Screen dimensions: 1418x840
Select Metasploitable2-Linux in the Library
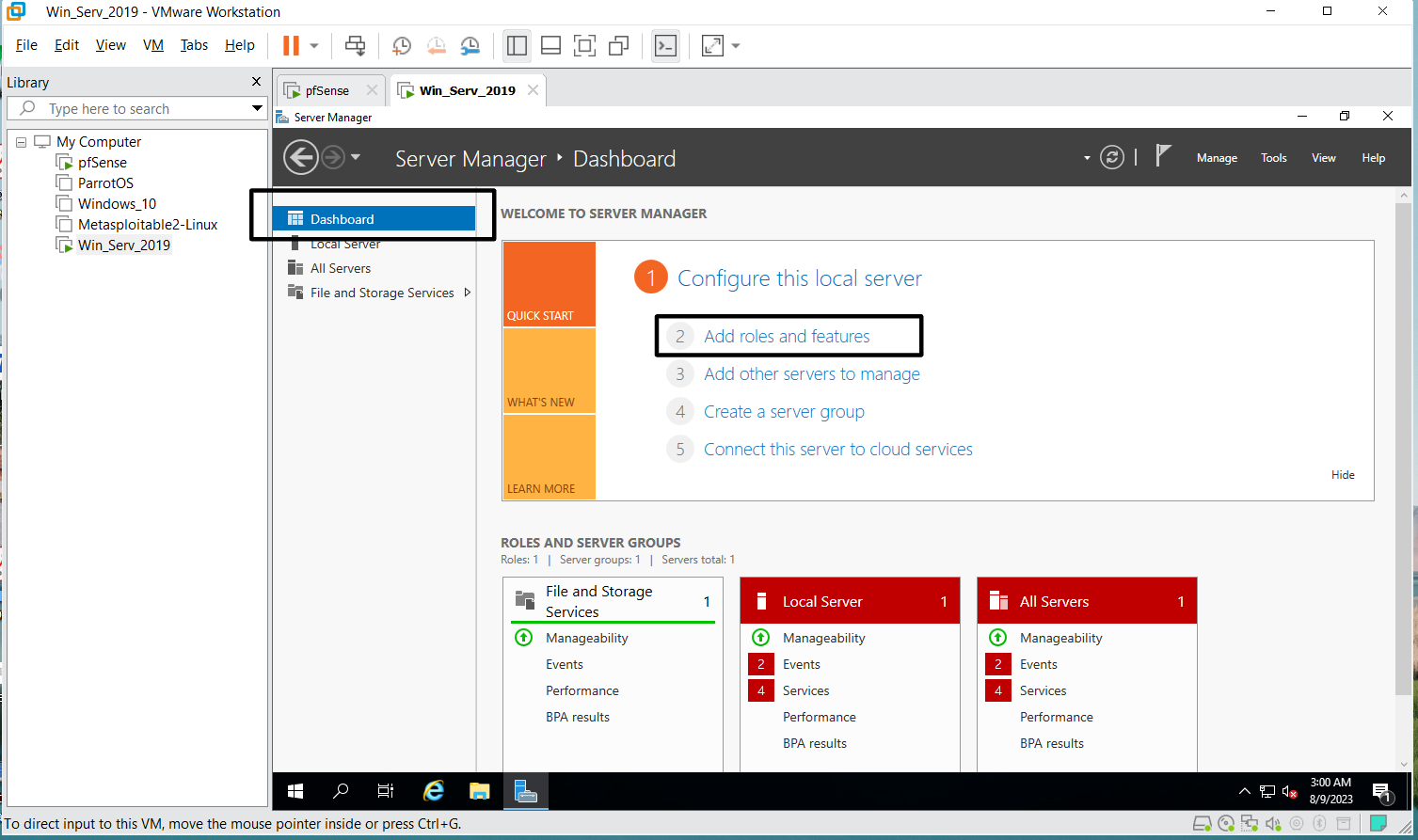[148, 225]
